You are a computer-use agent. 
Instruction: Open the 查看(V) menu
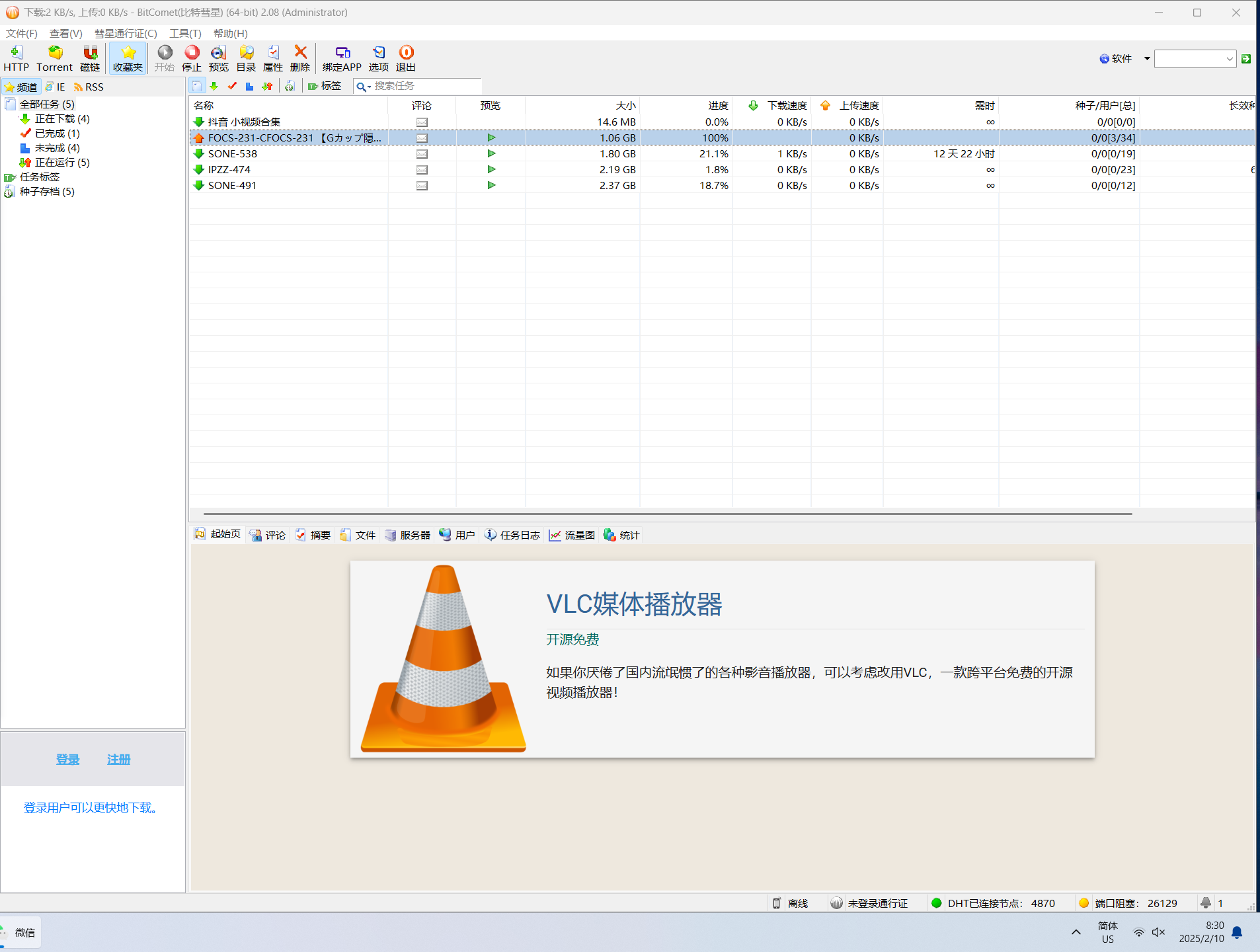66,33
